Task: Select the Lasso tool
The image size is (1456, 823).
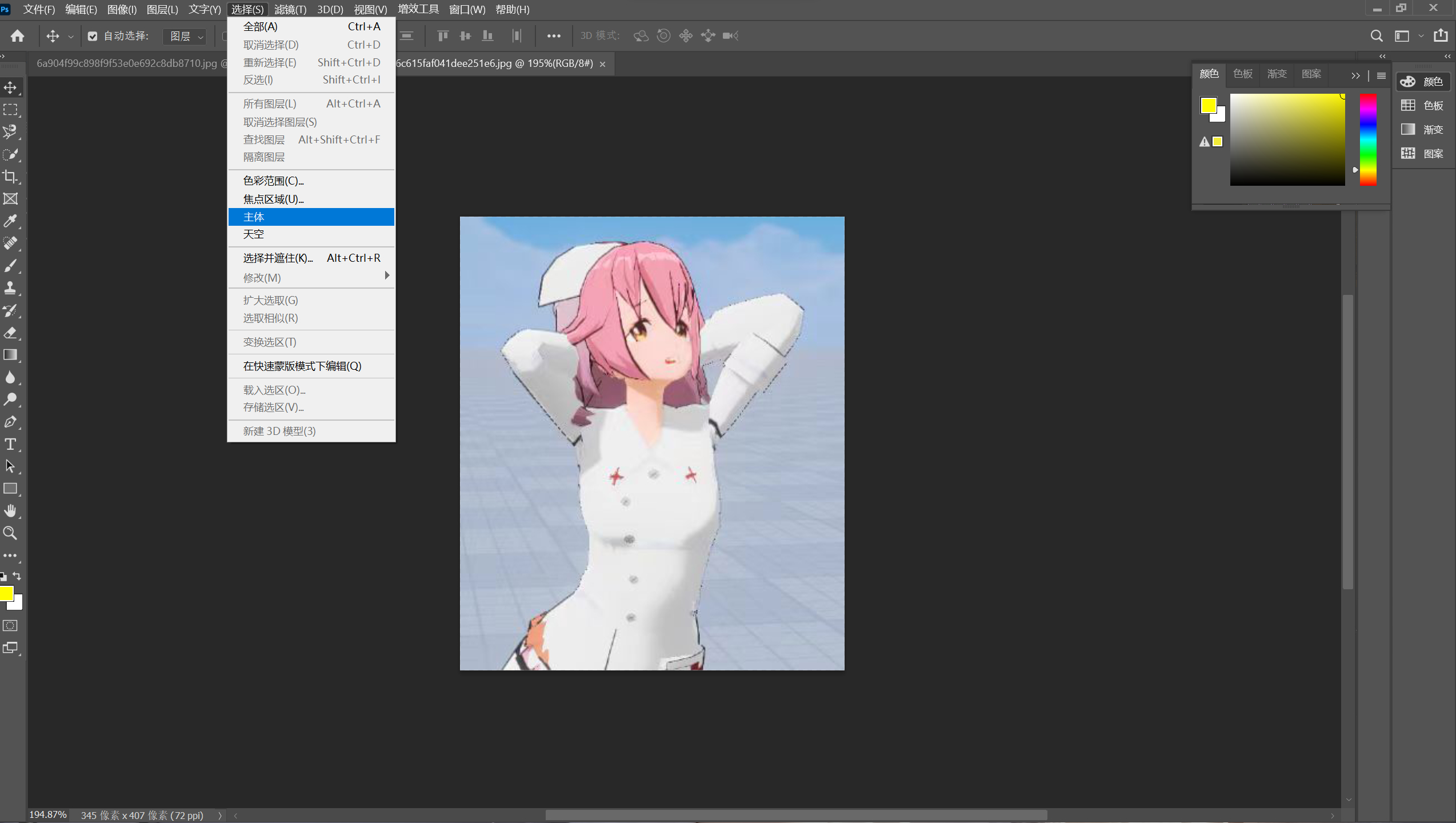Action: point(10,131)
